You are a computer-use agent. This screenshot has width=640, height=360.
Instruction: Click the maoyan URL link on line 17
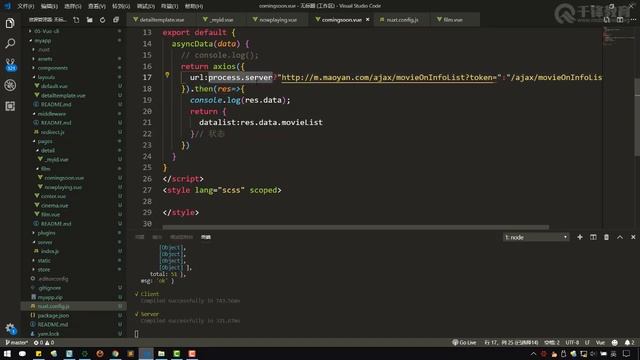(x=389, y=77)
